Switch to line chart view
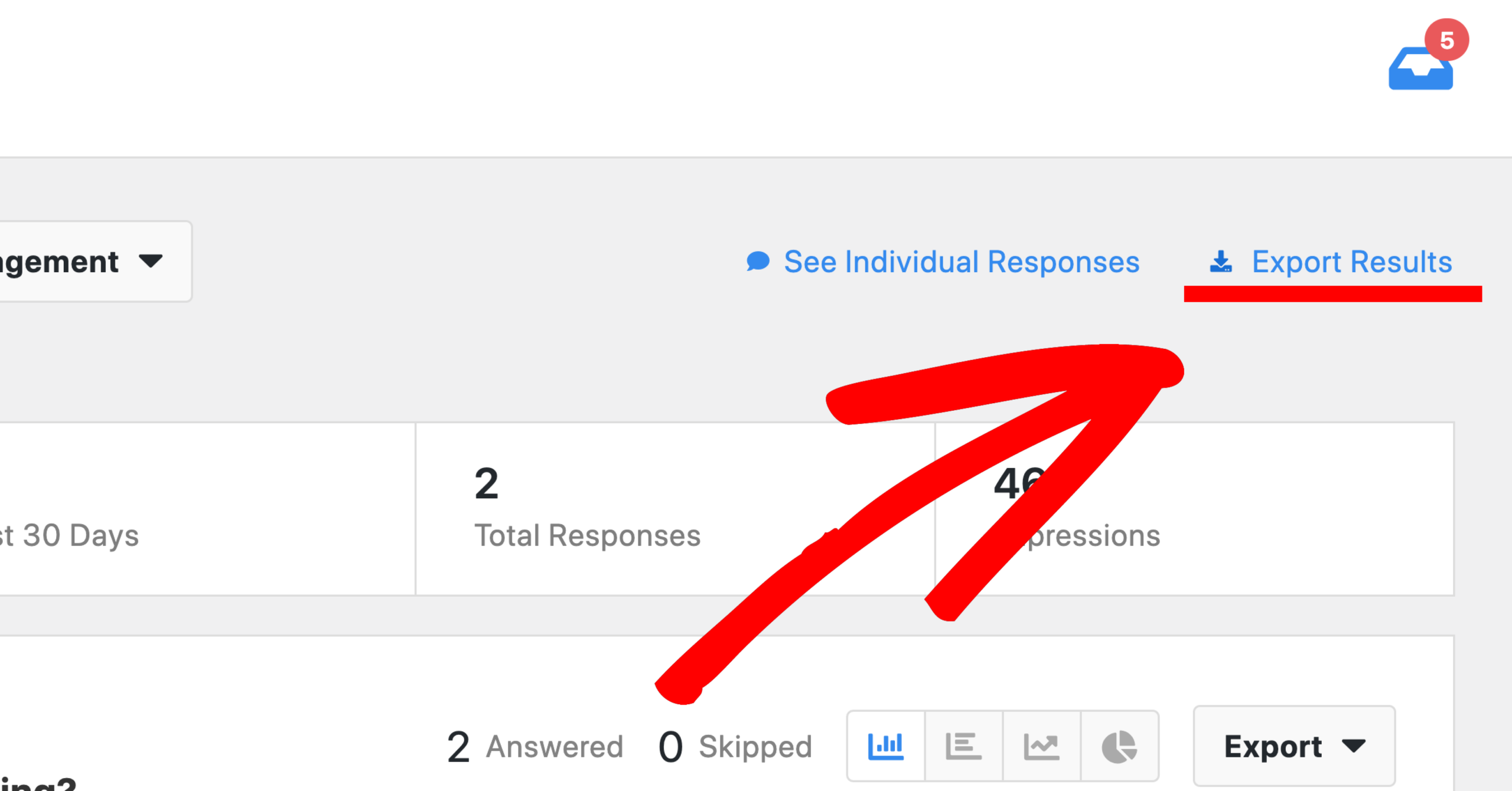The height and width of the screenshot is (791, 1512). pos(1042,746)
